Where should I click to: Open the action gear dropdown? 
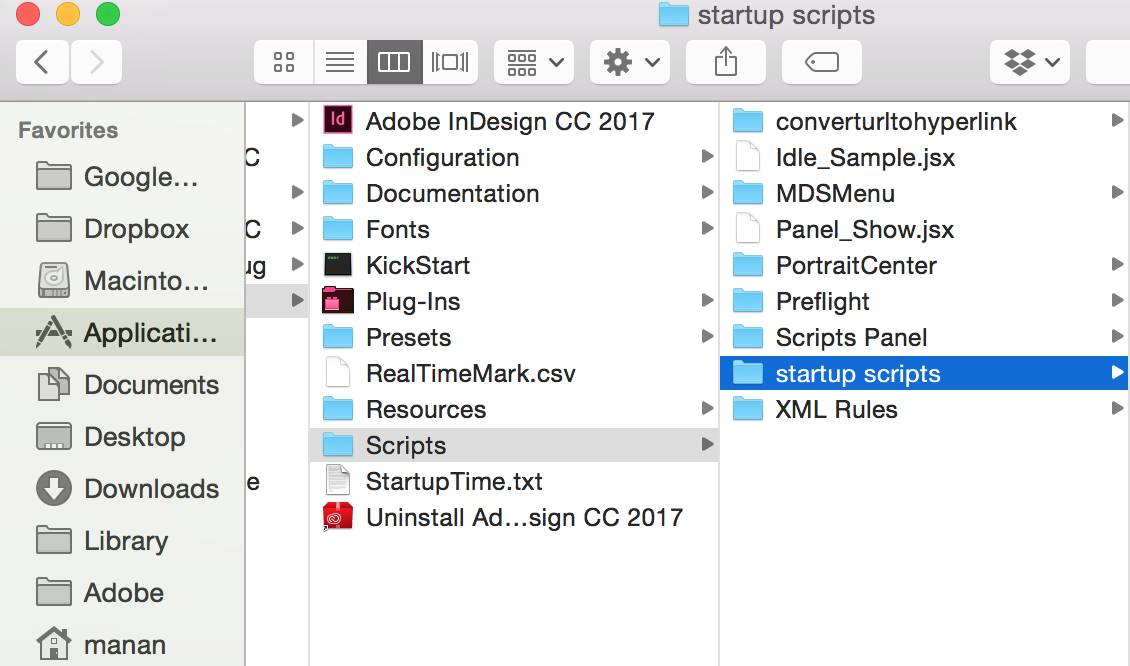click(x=629, y=61)
